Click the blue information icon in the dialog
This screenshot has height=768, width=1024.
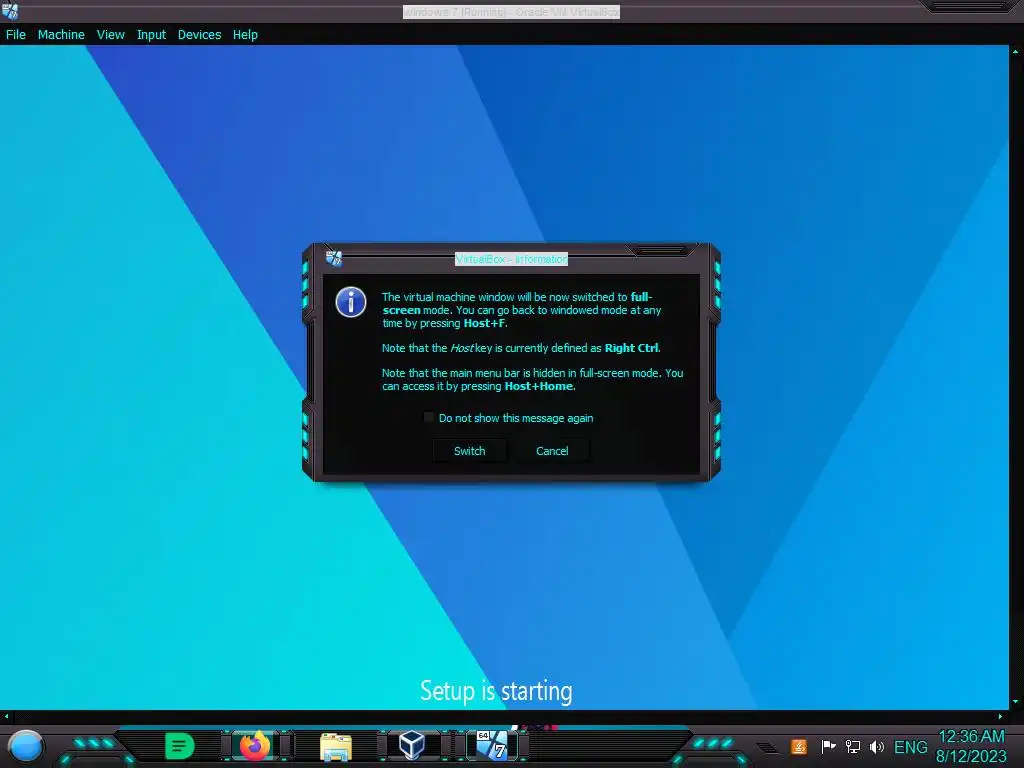(x=351, y=302)
